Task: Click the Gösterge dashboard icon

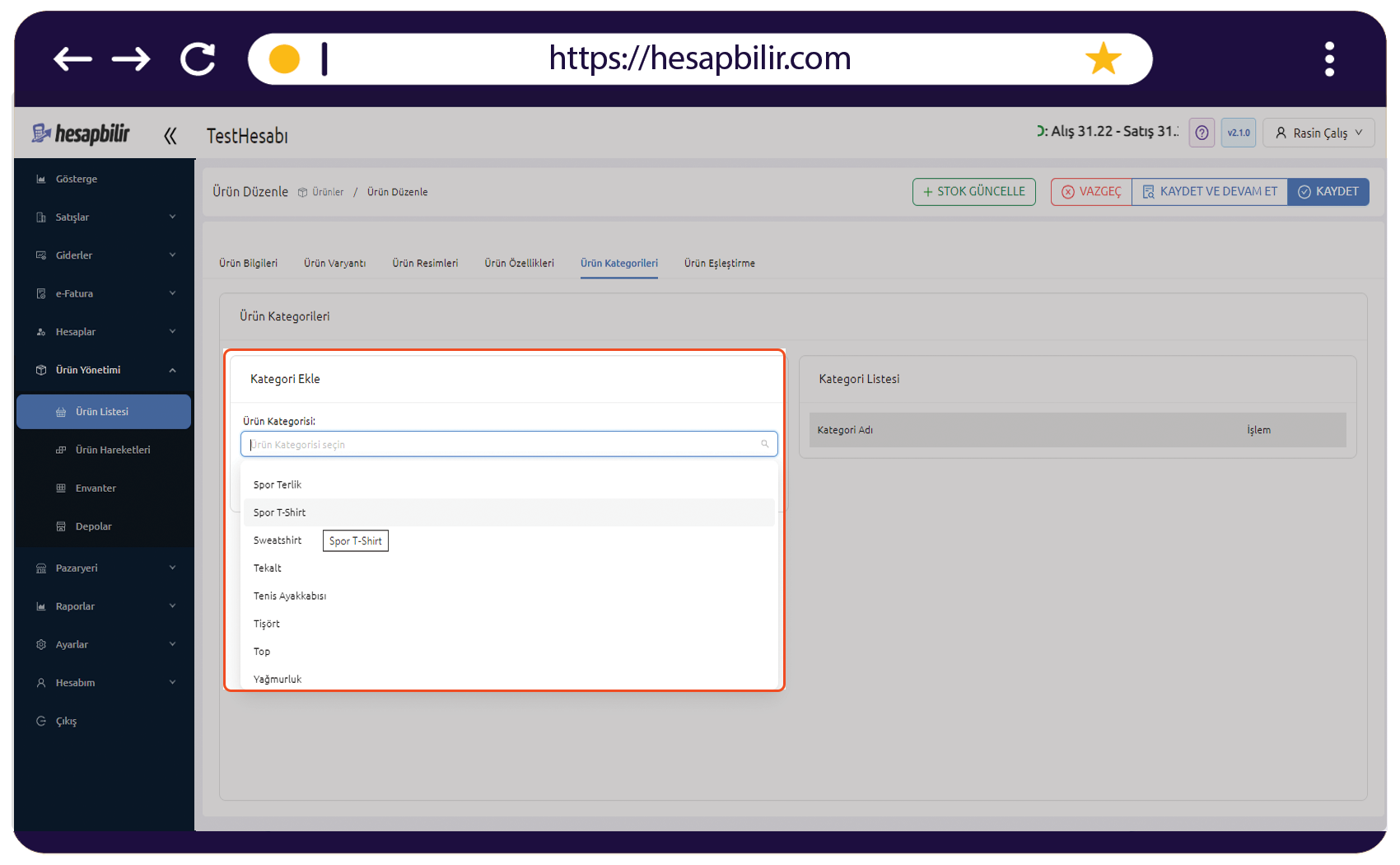Action: coord(41,179)
